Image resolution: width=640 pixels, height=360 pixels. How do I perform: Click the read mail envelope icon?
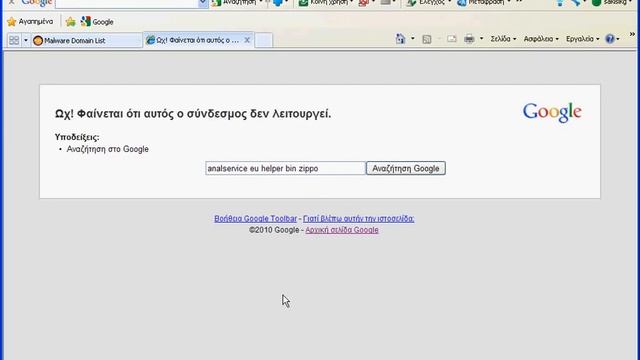[x=451, y=39]
